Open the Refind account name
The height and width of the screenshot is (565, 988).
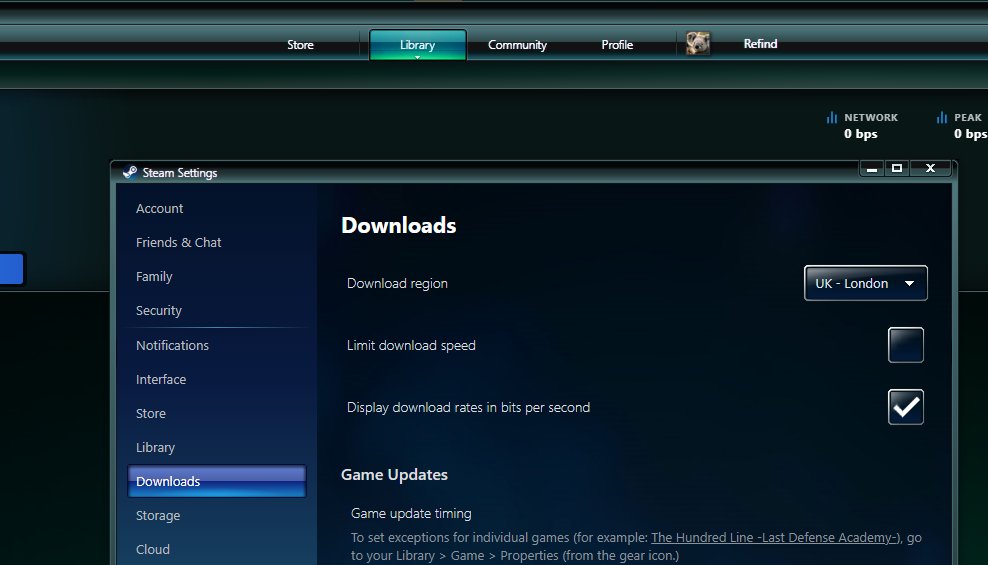(760, 43)
